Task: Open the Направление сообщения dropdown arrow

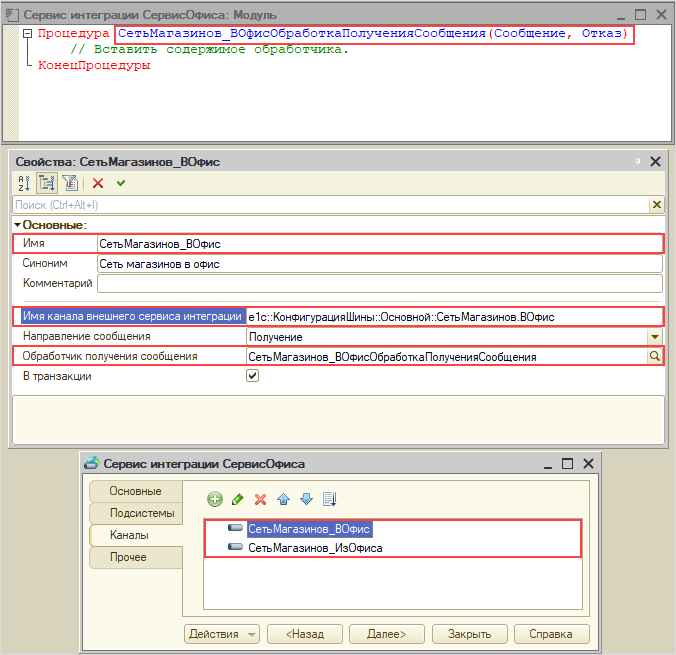Action: 655,337
